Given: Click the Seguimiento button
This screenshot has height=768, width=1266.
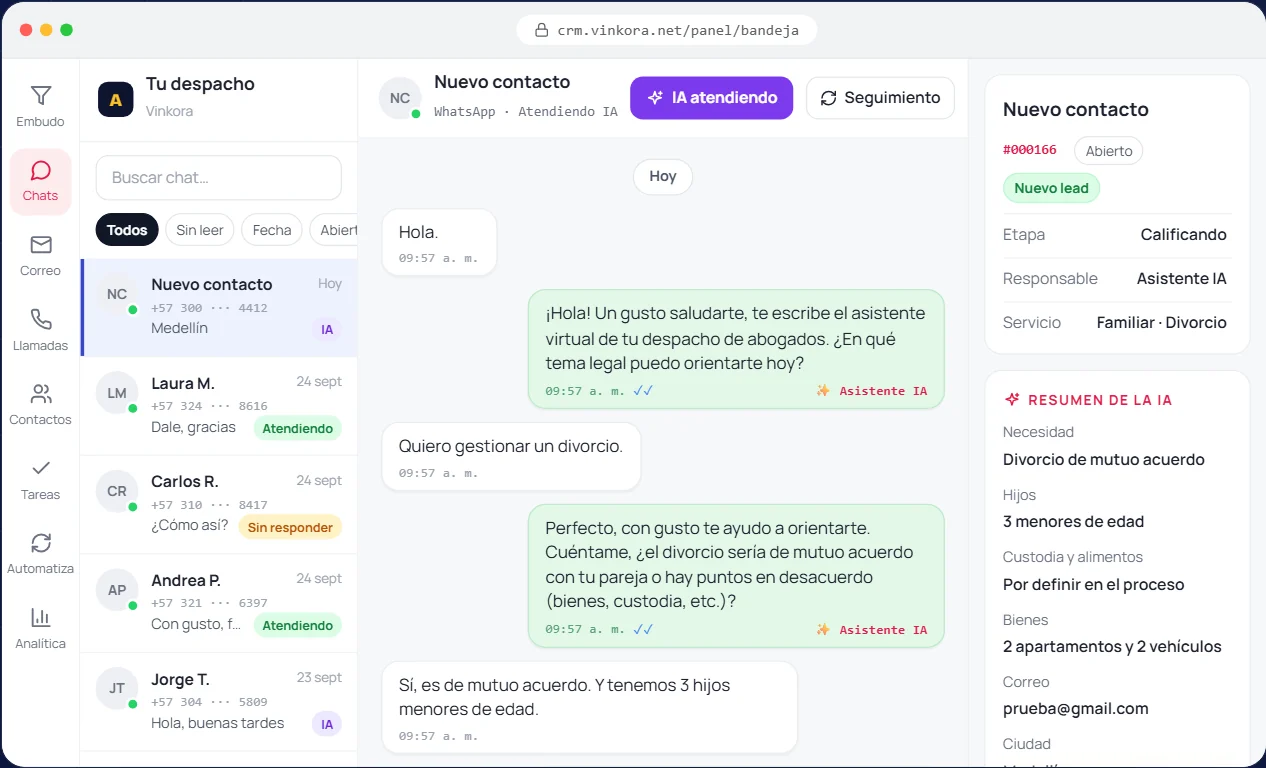Looking at the screenshot, I should point(880,98).
